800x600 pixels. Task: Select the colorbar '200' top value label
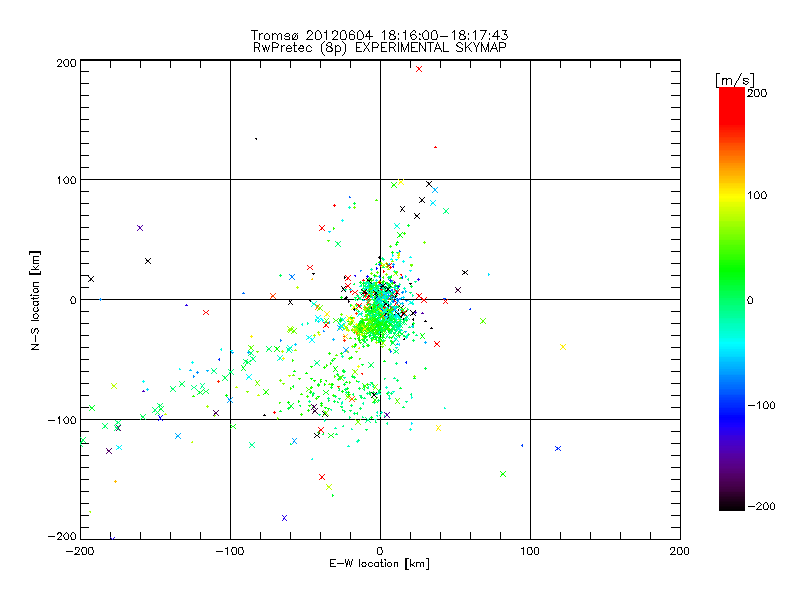pyautogui.click(x=757, y=93)
